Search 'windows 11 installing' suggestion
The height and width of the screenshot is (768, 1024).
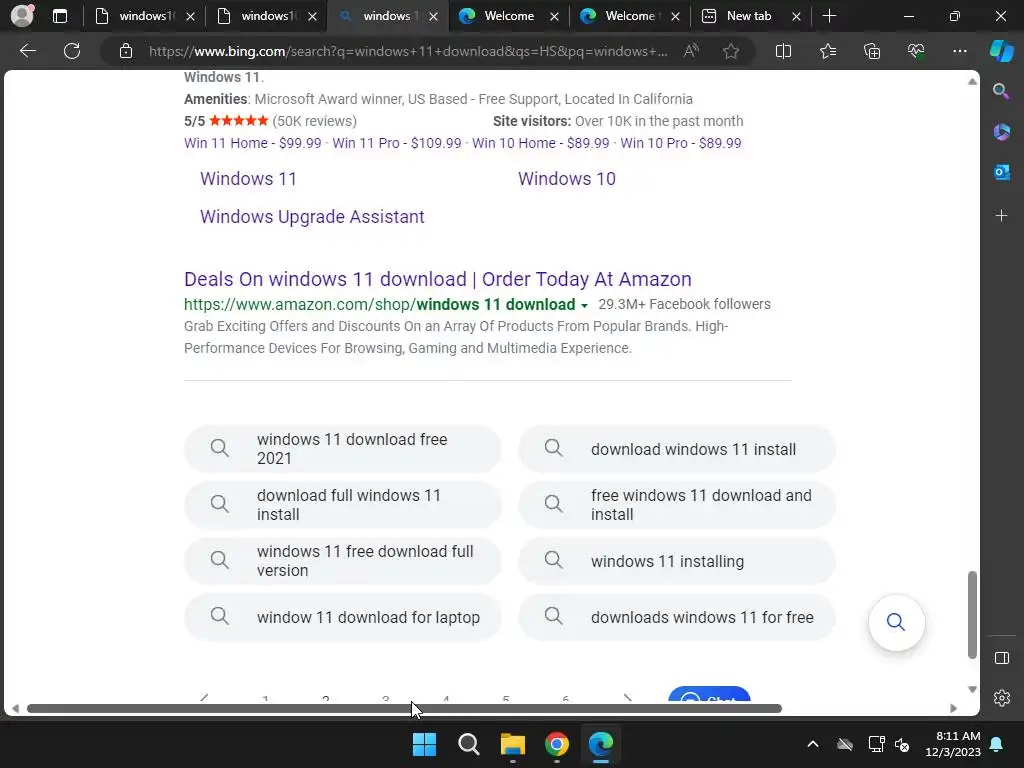(x=677, y=561)
